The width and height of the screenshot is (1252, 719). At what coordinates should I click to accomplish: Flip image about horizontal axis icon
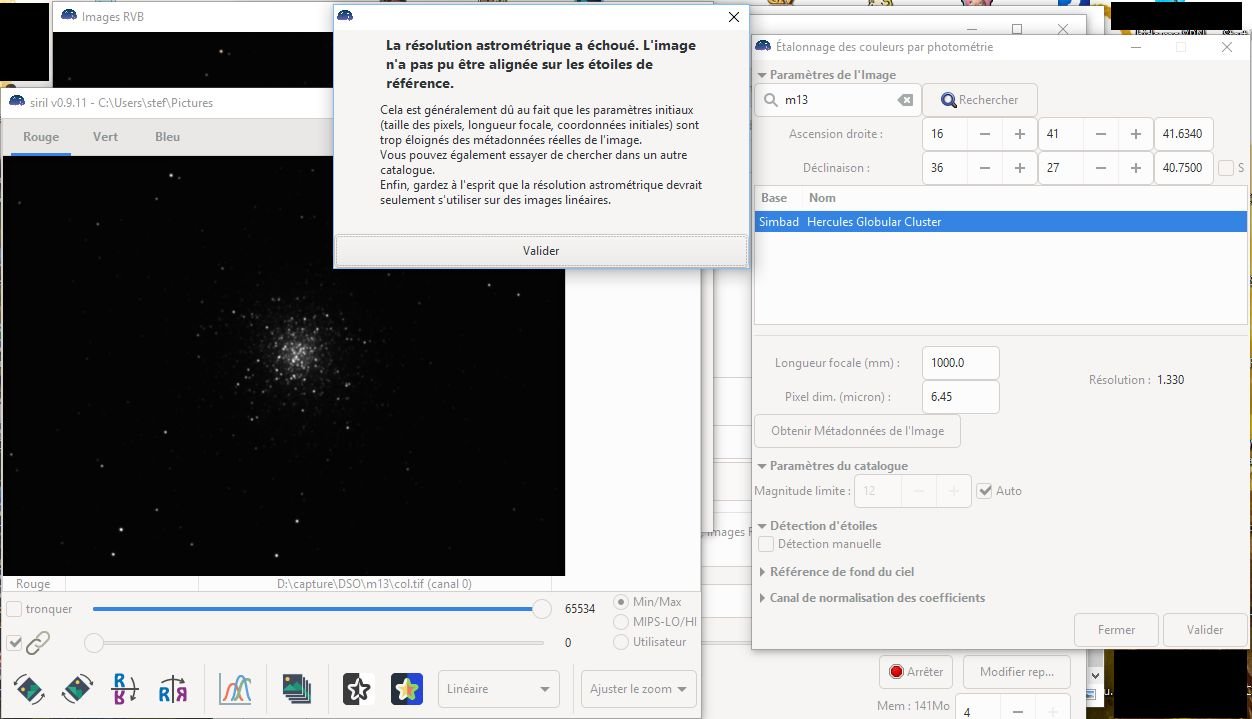coord(126,688)
